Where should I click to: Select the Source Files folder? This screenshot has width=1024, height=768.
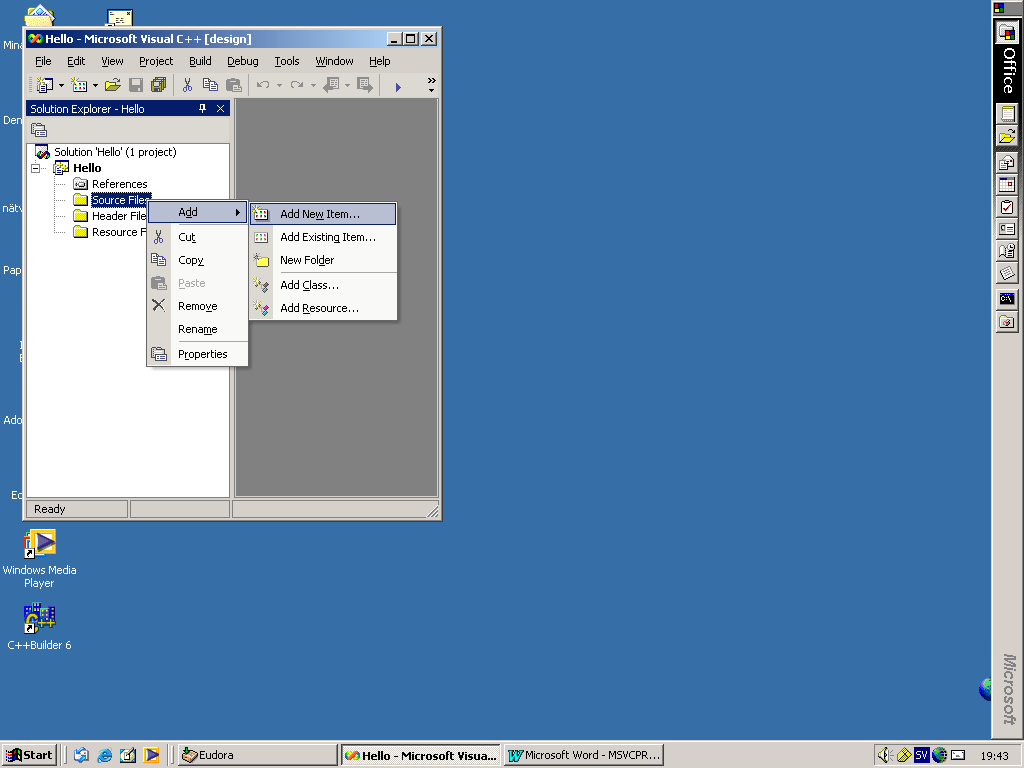coord(121,200)
